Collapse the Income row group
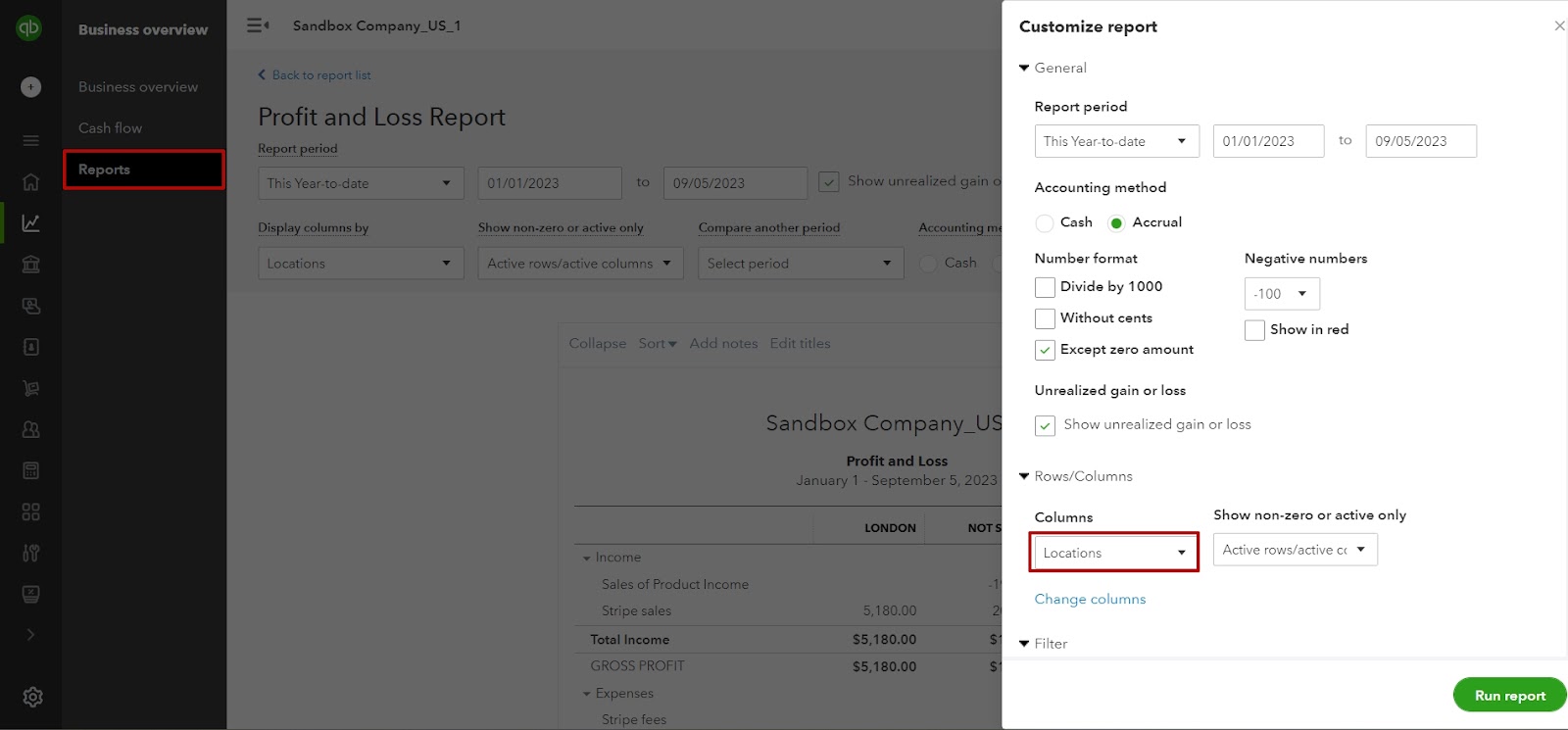The height and width of the screenshot is (730, 1568). coord(587,559)
